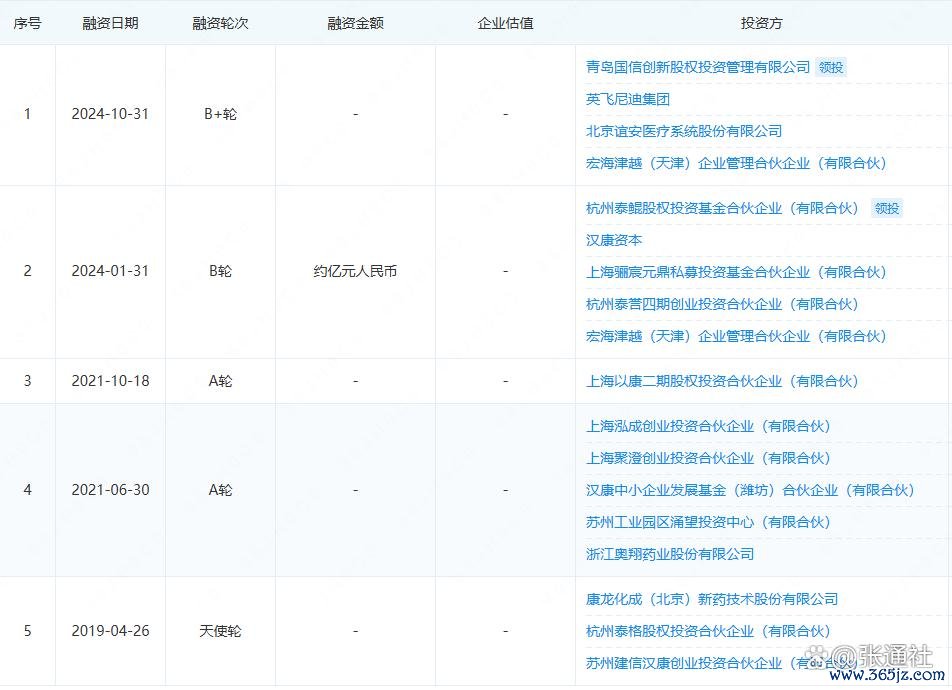
Task: Open 宏海津越（天津）link in the B轮 row
Action: pyautogui.click(x=736, y=336)
